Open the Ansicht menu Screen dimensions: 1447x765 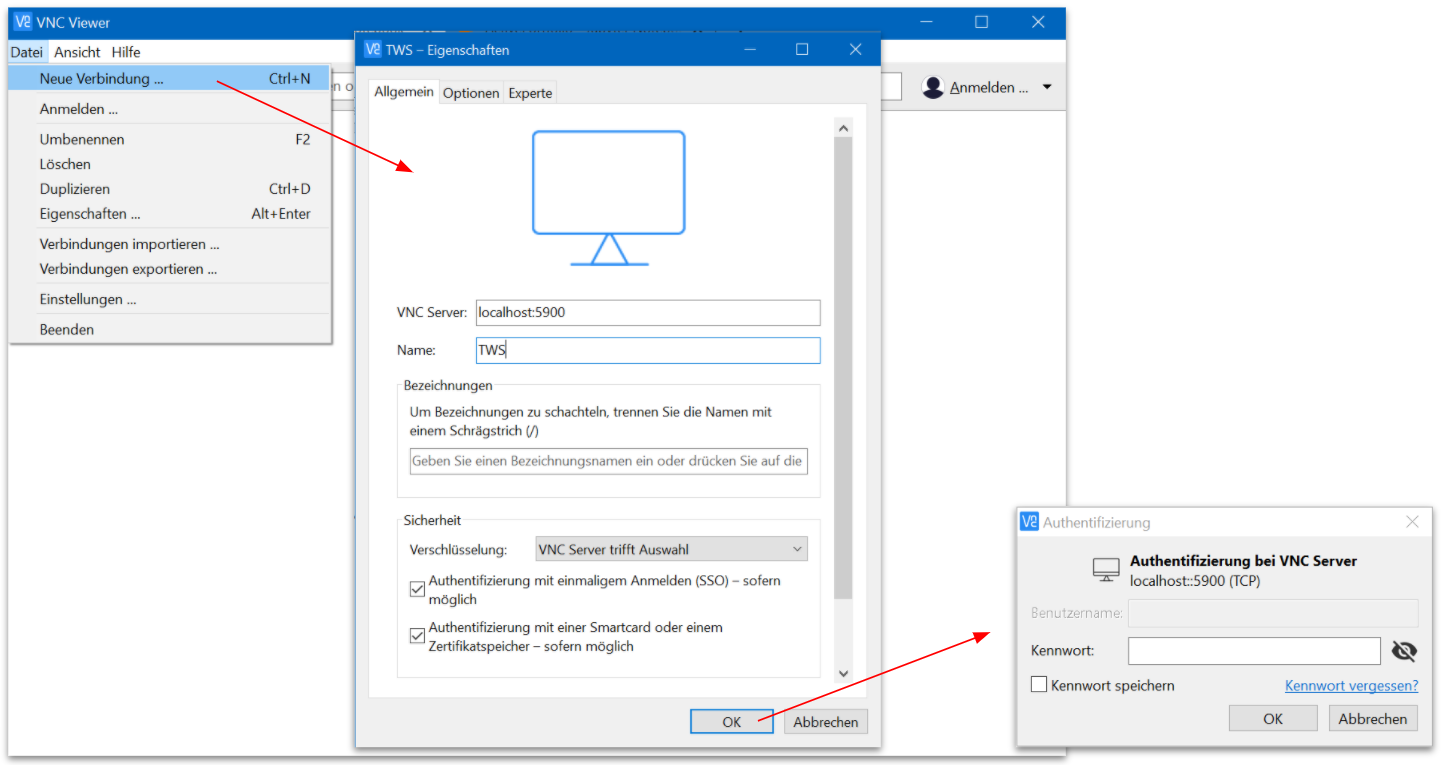pyautogui.click(x=77, y=52)
